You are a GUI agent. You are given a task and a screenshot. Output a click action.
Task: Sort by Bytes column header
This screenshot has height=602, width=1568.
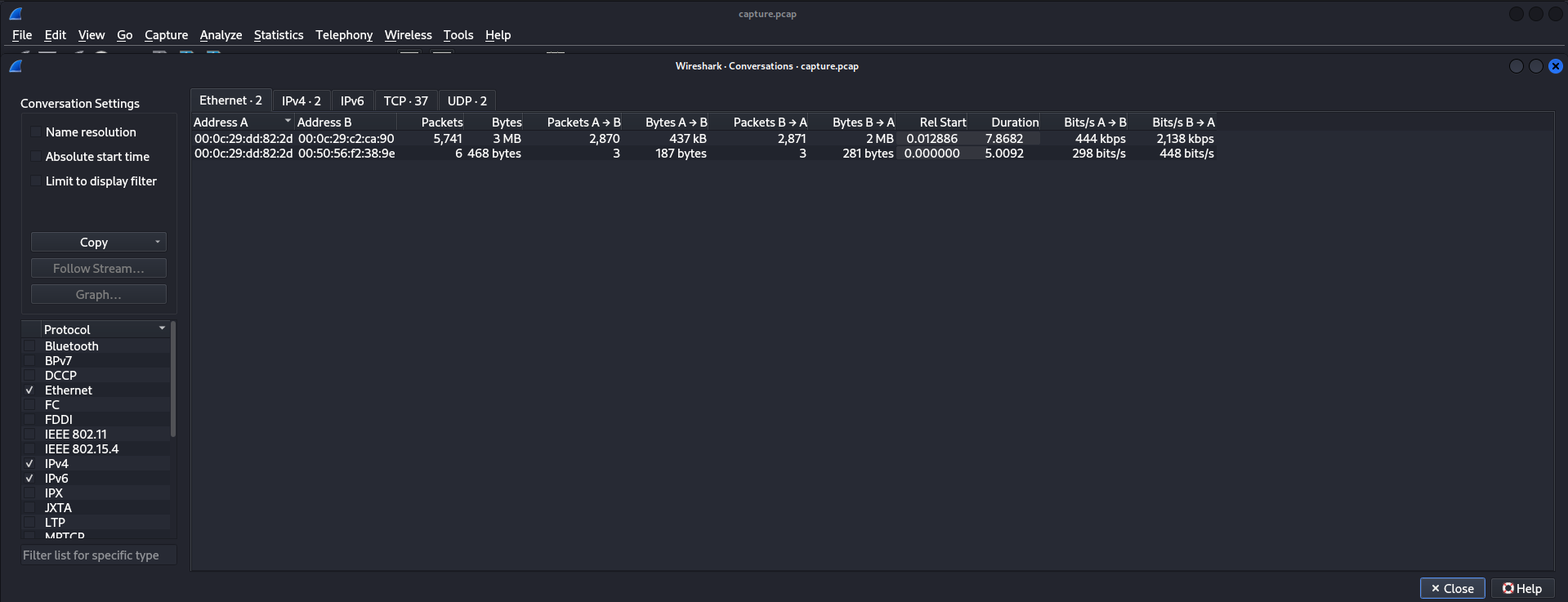(x=494, y=122)
